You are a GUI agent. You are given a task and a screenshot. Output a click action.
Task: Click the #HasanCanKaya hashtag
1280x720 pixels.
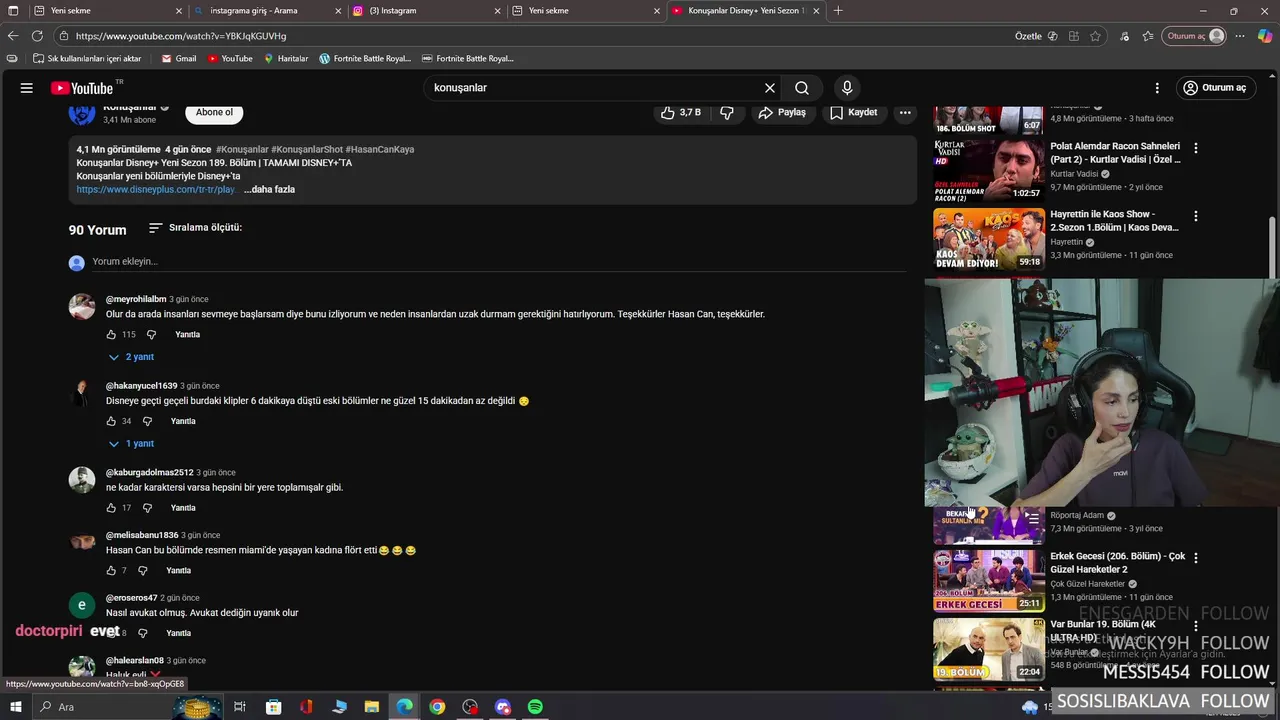point(380,149)
